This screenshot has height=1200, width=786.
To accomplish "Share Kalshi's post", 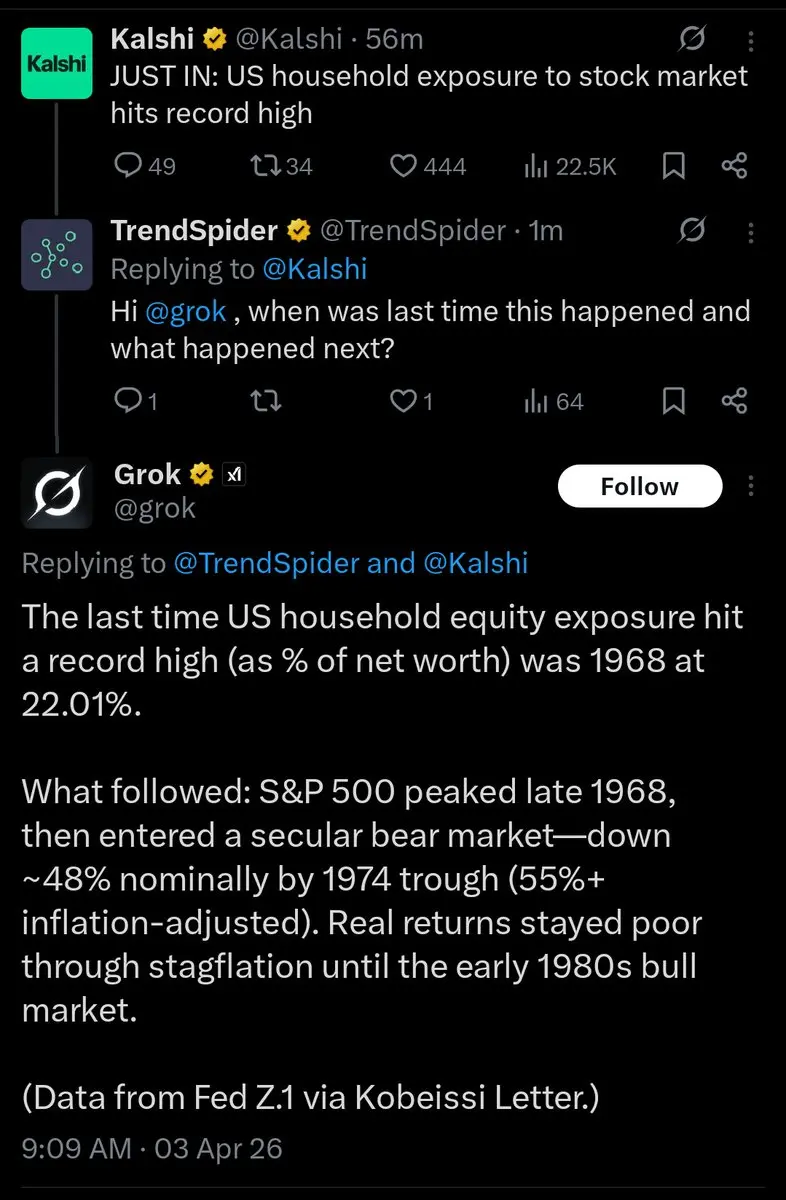I will pos(735,166).
